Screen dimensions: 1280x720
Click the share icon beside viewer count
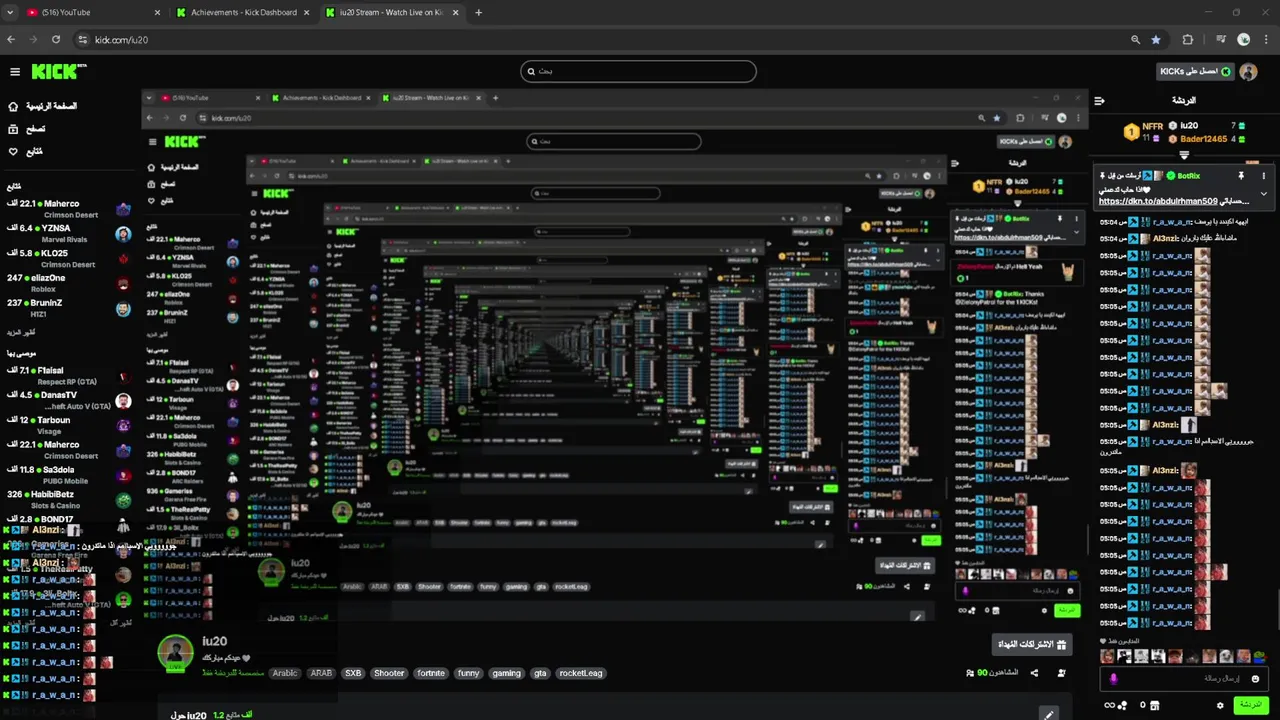tap(1034, 673)
